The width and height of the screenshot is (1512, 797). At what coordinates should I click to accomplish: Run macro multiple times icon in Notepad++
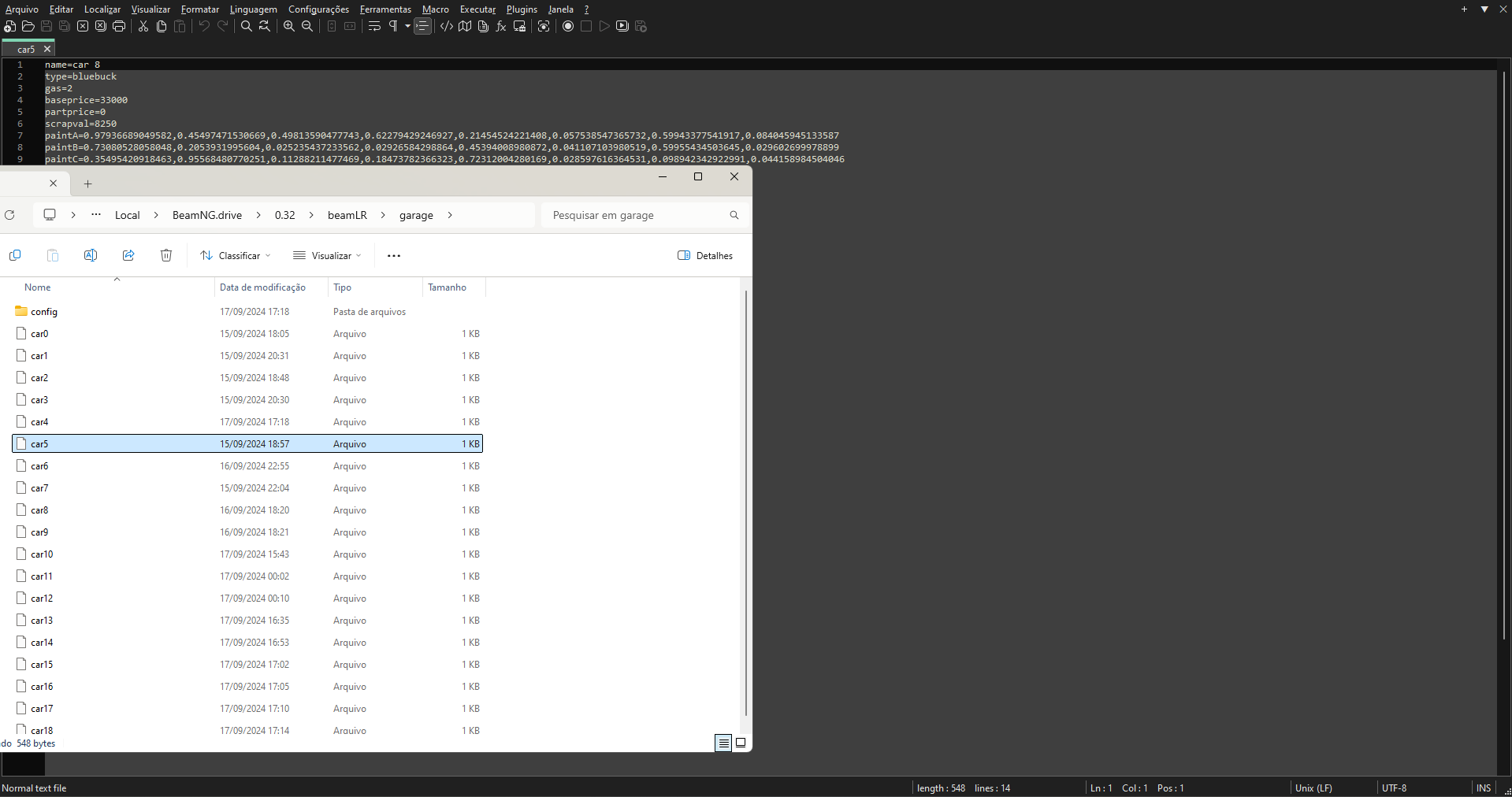(x=622, y=26)
